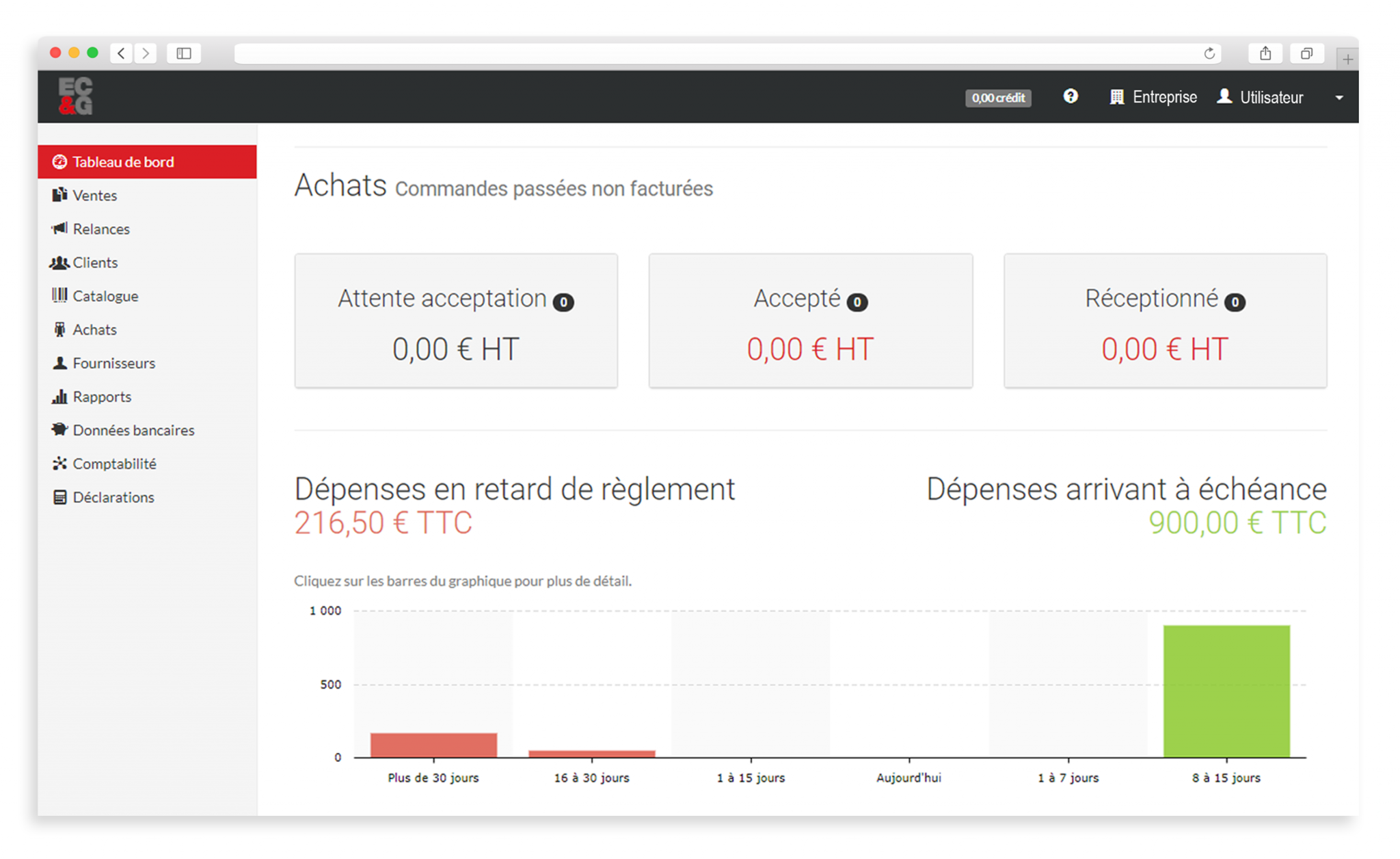Click the Clients group icon
Screen dimensions: 1400x859
coord(59,262)
